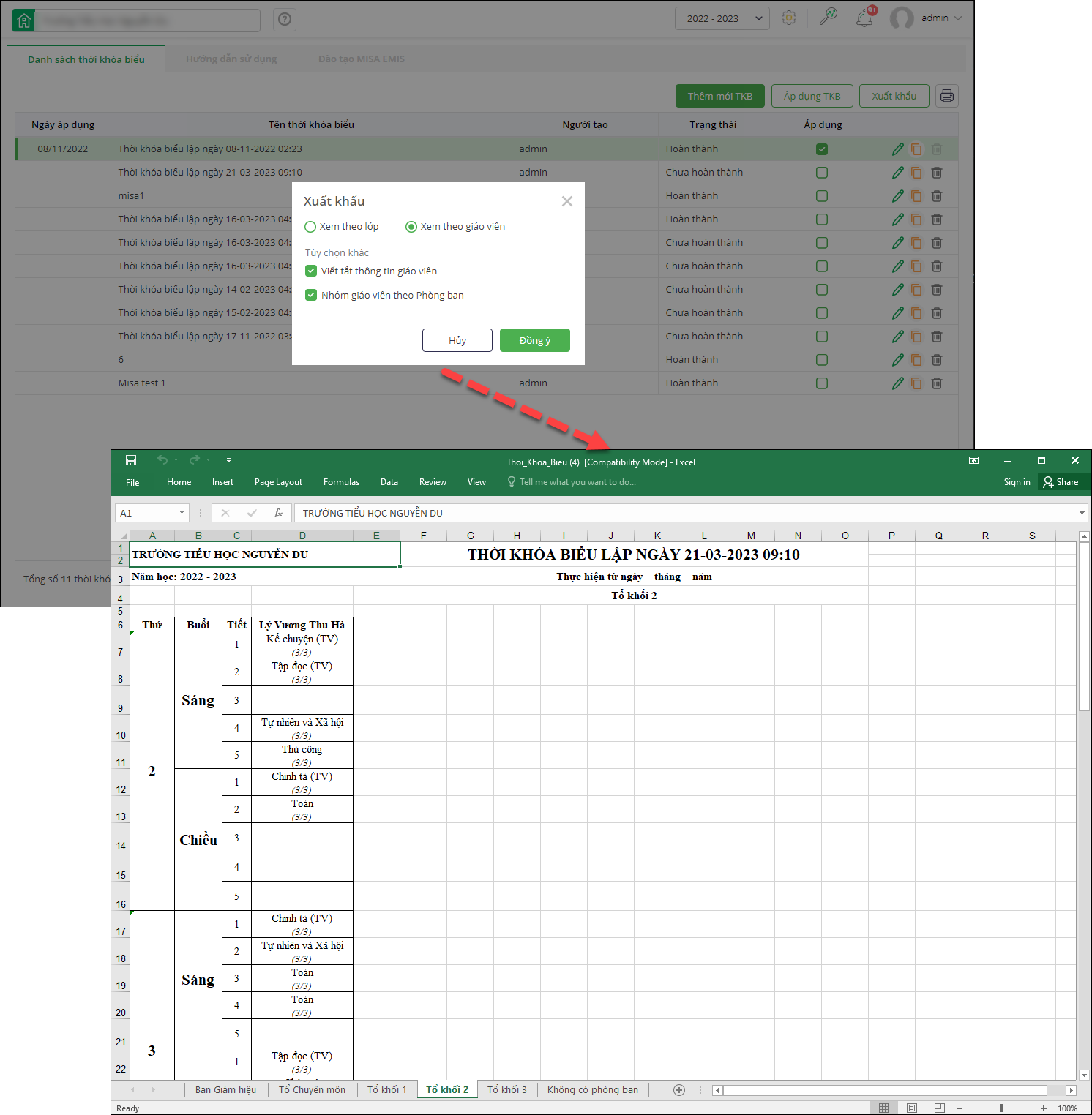Open the 'Đào tạo MISA EMIS' tab
Viewport: 1092px width, 1115px height.
point(362,59)
